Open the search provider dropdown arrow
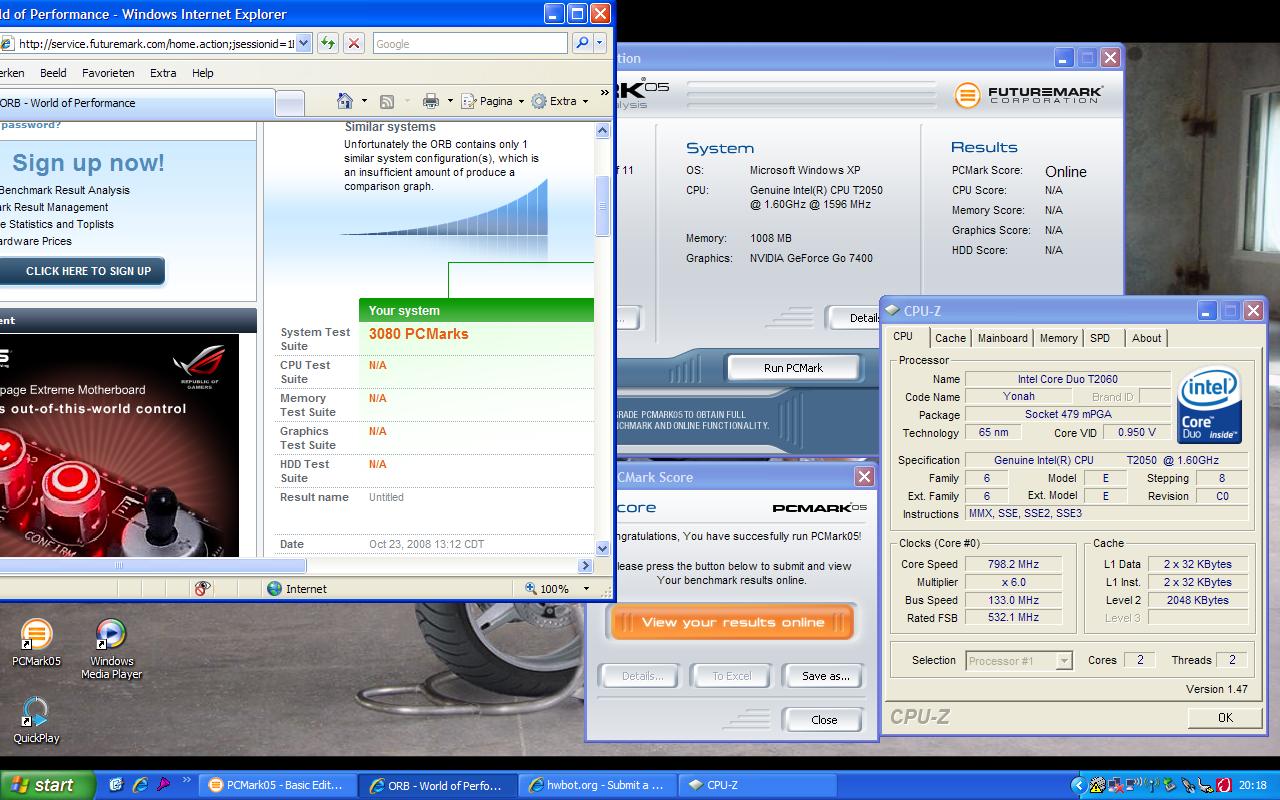The image size is (1280, 800). pyautogui.click(x=600, y=43)
